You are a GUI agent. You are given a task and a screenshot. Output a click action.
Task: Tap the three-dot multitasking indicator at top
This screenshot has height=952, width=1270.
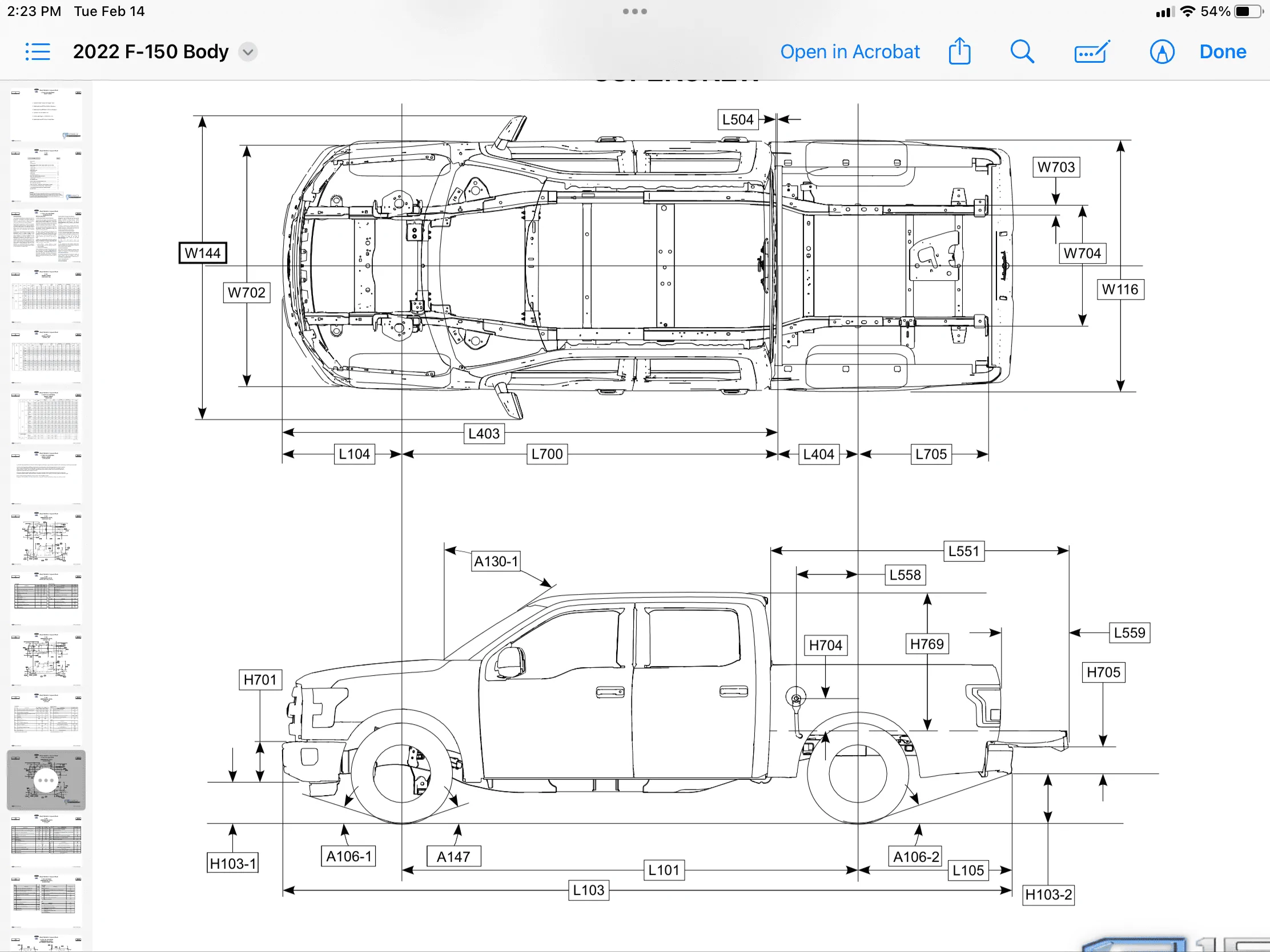pyautogui.click(x=634, y=11)
